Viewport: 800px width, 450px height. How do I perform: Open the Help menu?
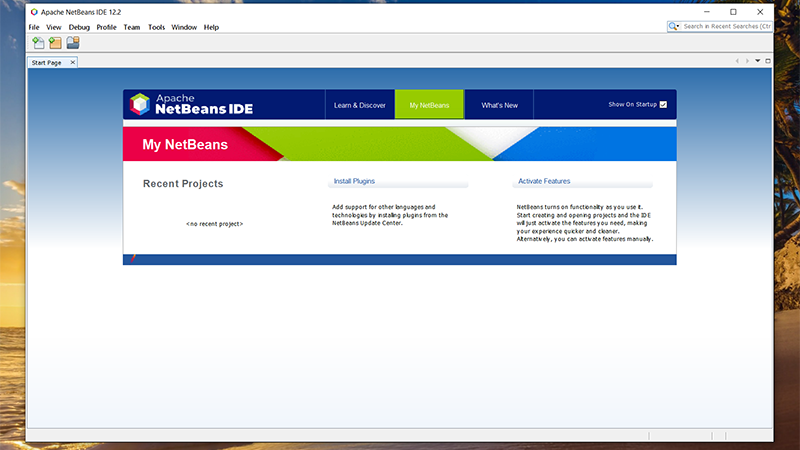point(211,27)
